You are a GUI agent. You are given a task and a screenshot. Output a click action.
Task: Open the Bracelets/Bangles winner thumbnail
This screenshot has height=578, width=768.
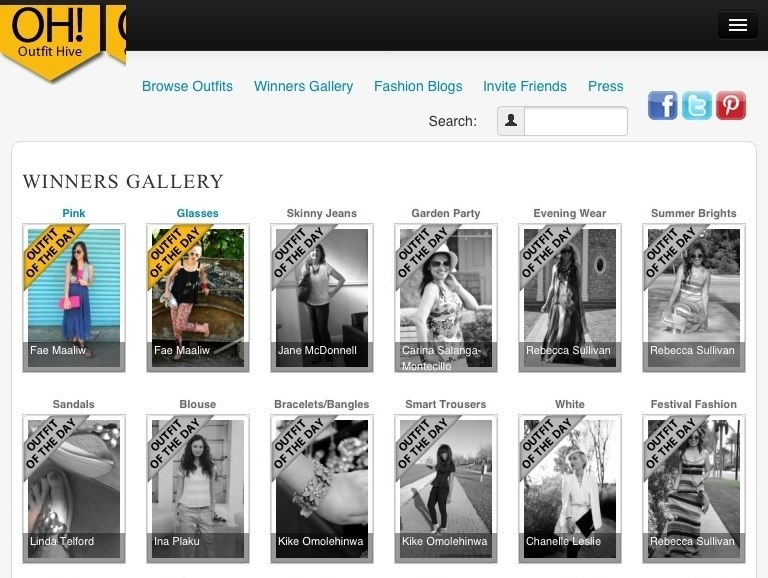(322, 488)
